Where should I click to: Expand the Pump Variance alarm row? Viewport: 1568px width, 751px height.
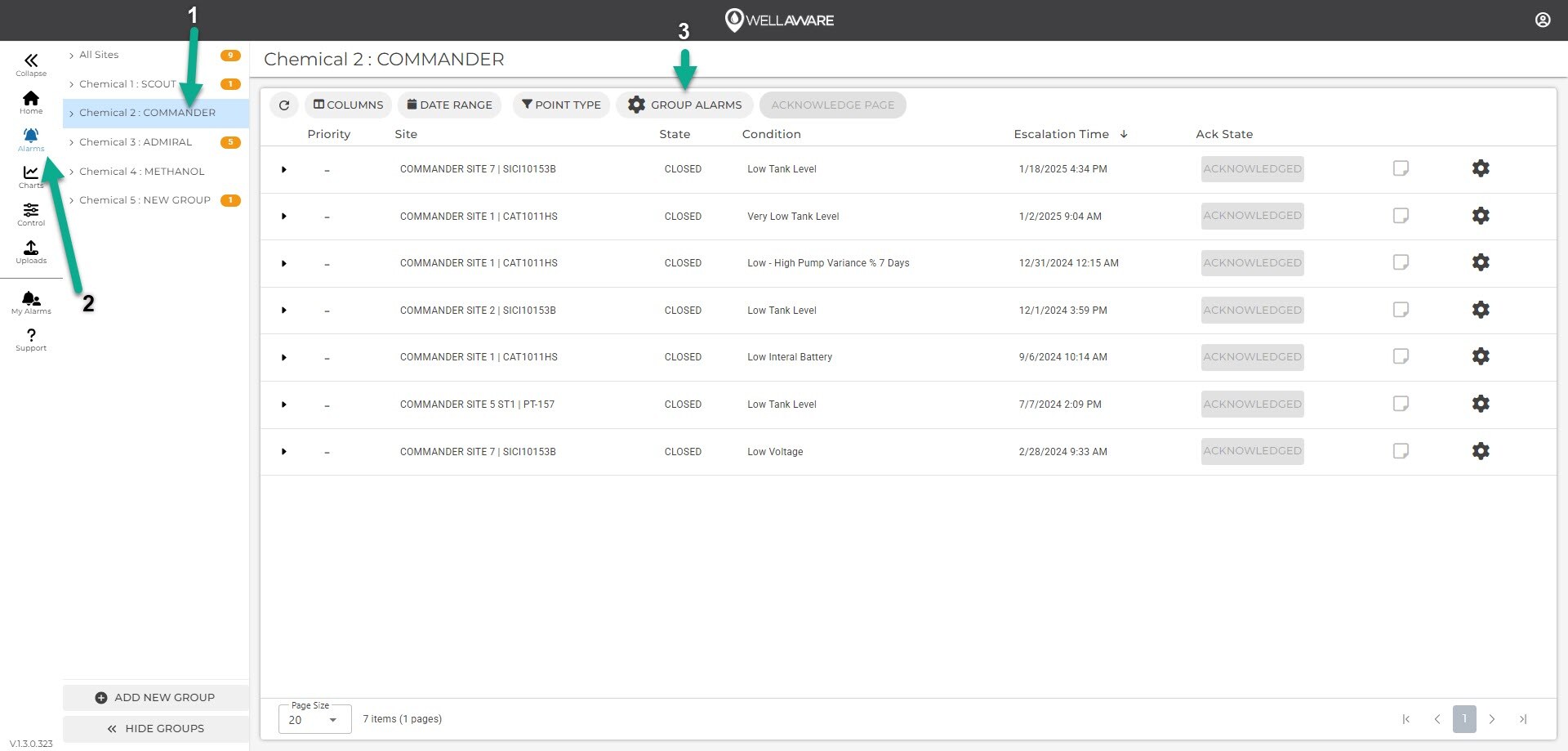click(284, 263)
